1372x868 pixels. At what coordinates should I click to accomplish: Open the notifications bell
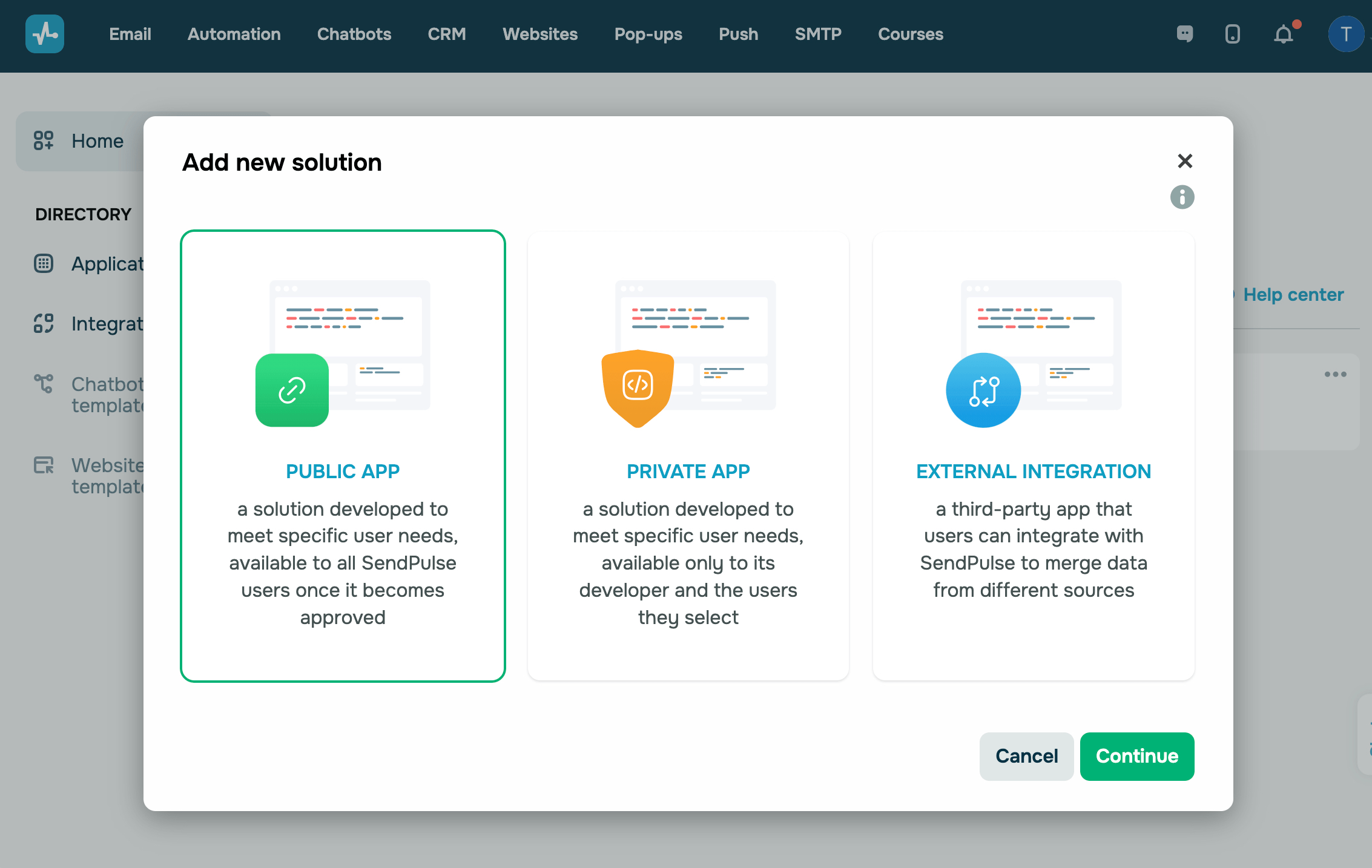(1283, 34)
